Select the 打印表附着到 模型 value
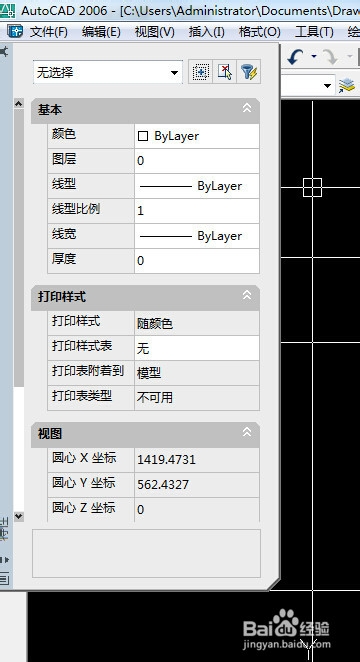 197,373
